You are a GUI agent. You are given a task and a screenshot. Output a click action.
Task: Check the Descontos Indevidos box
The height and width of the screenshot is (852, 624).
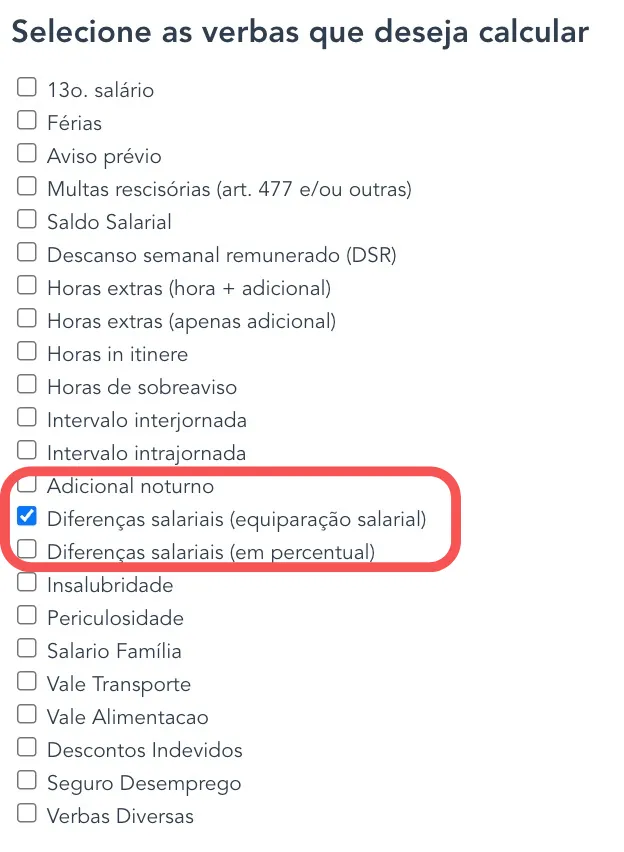[x=27, y=748]
